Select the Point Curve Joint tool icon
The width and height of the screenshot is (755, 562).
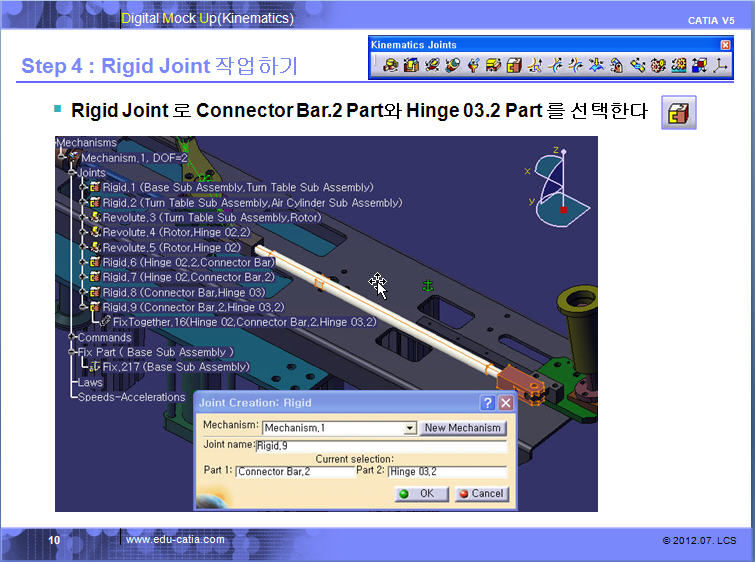coord(535,65)
